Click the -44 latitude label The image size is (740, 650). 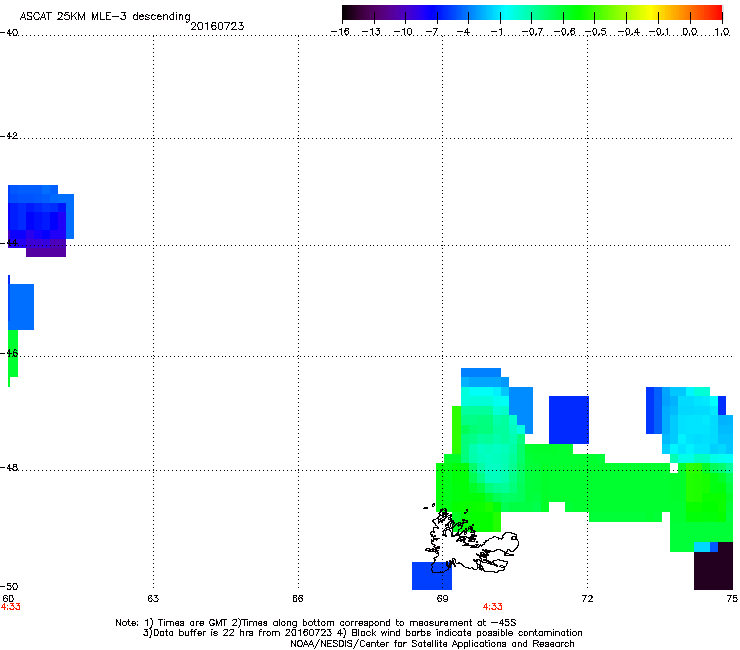click(9, 243)
